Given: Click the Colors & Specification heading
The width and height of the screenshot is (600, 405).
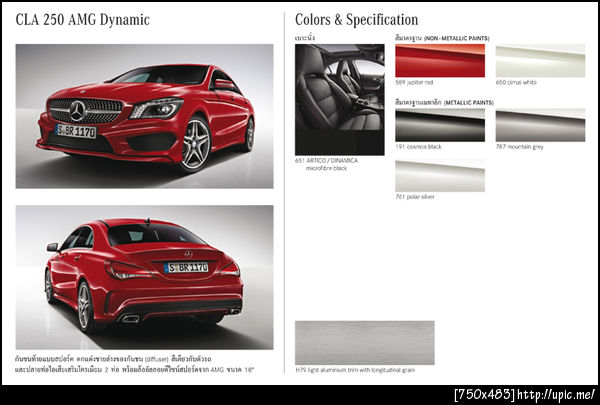Looking at the screenshot, I should (357, 20).
